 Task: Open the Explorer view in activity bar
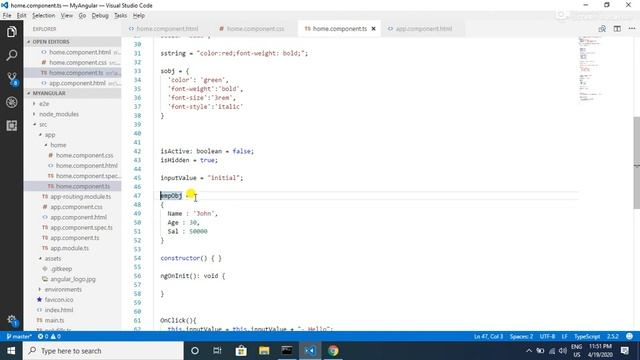pyautogui.click(x=11, y=32)
